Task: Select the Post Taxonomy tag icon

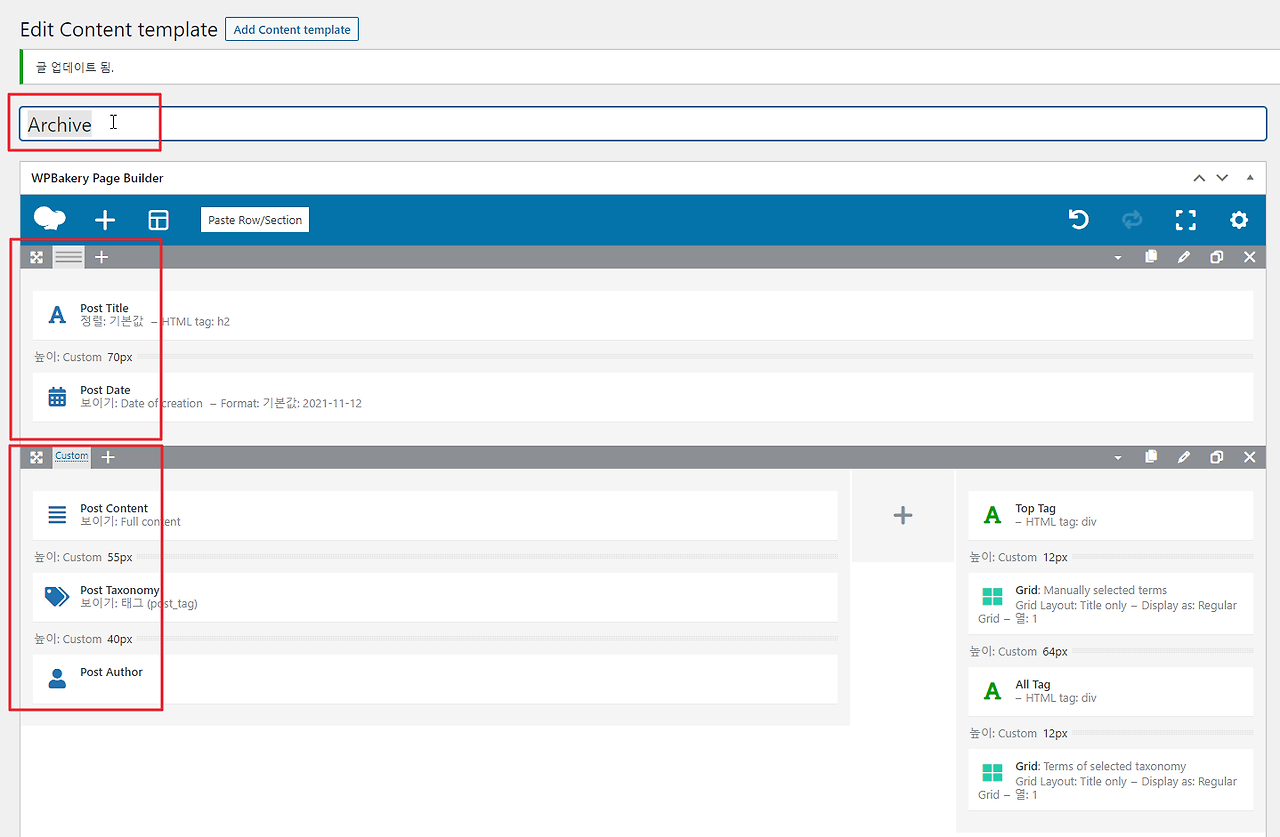Action: [57, 597]
